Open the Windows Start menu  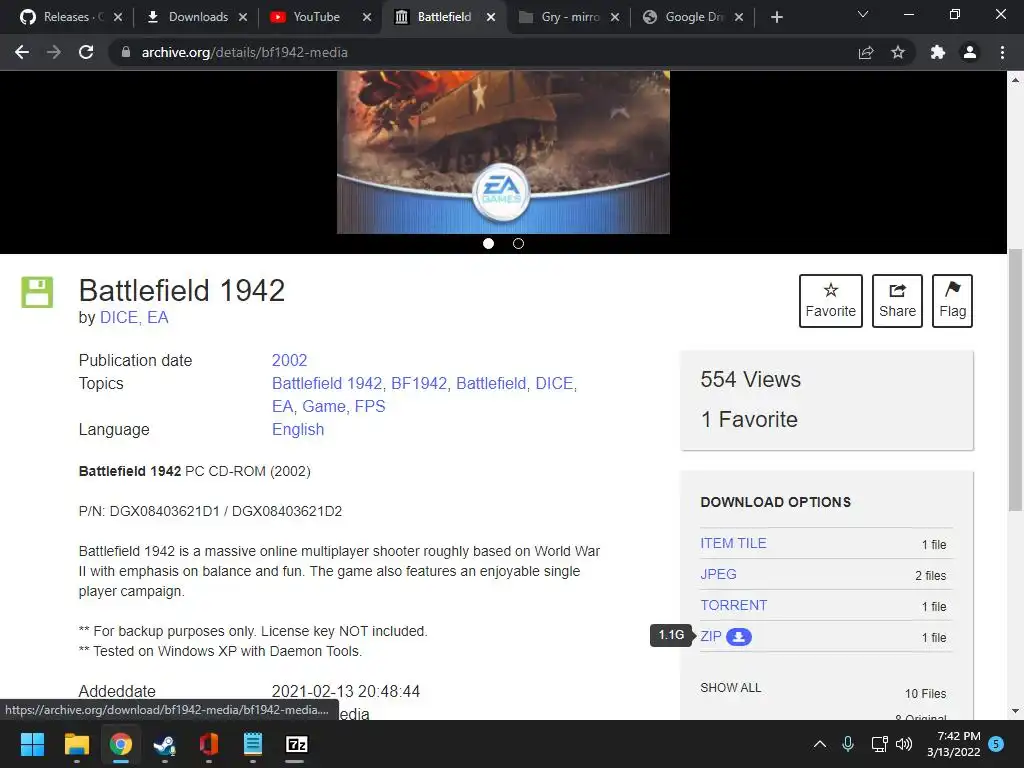pos(32,744)
